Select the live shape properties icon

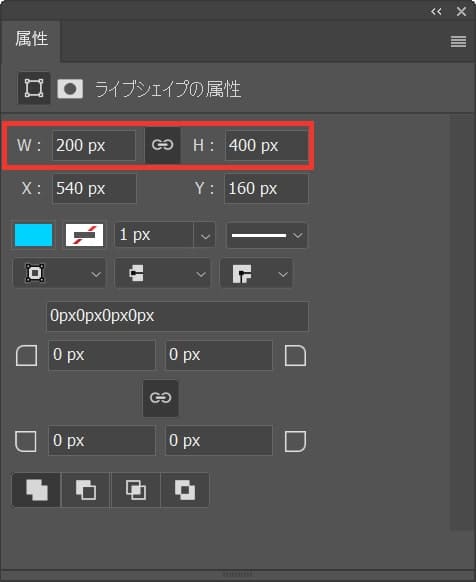tap(34, 88)
